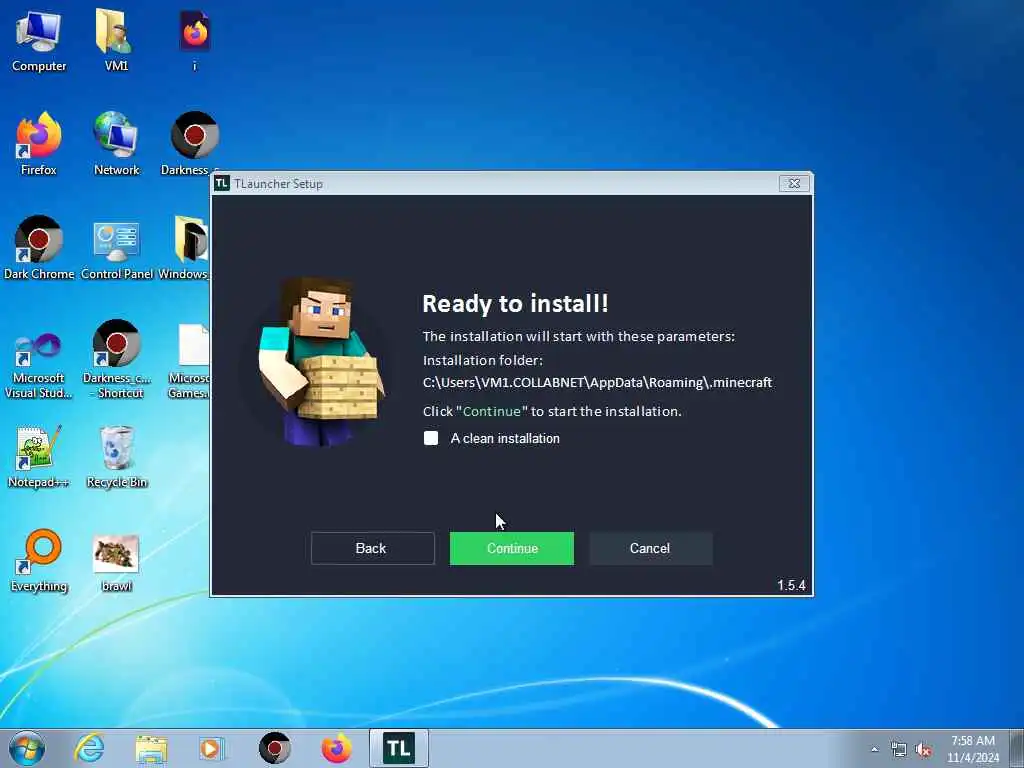Select the Dark Chrome desktop shortcut
Image resolution: width=1024 pixels, height=768 pixels.
39,248
